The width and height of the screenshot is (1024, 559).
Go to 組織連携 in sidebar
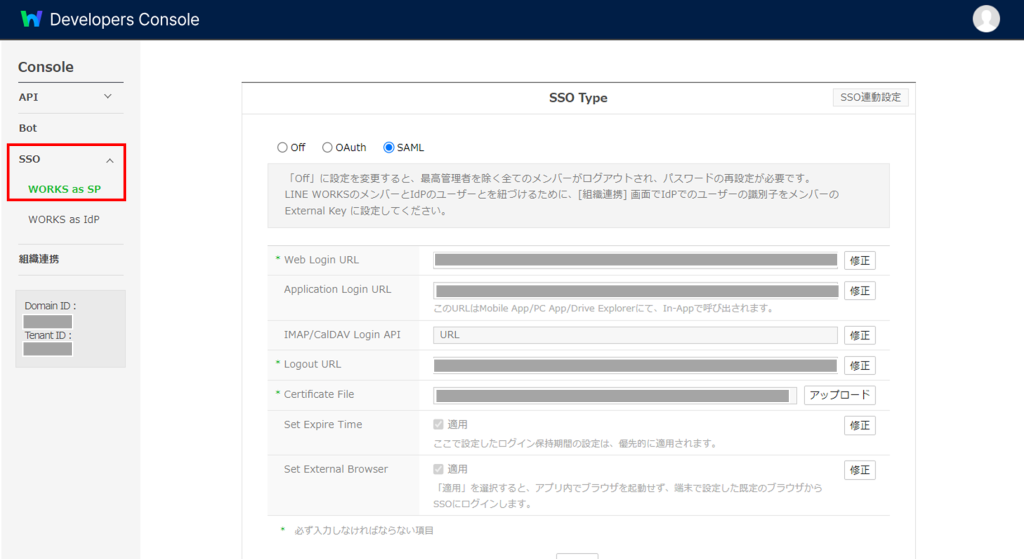point(39,259)
